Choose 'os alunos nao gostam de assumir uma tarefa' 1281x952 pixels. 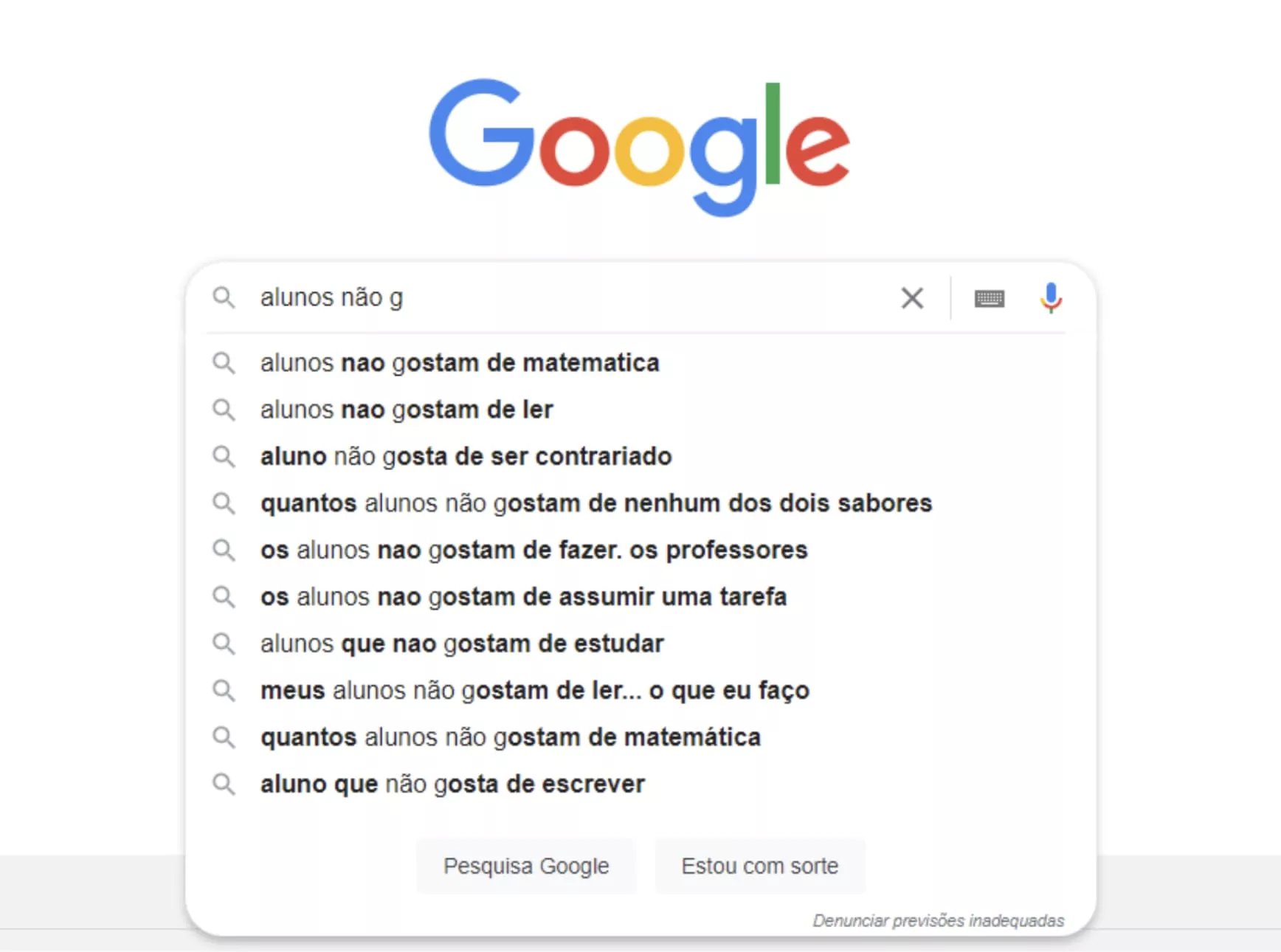click(x=639, y=597)
